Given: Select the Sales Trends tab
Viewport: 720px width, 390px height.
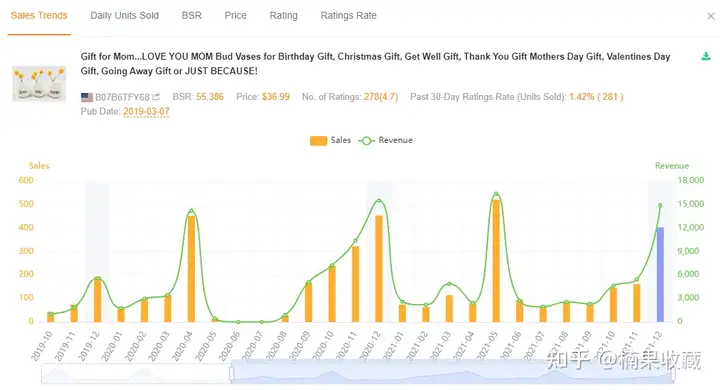Looking at the screenshot, I should [x=39, y=16].
